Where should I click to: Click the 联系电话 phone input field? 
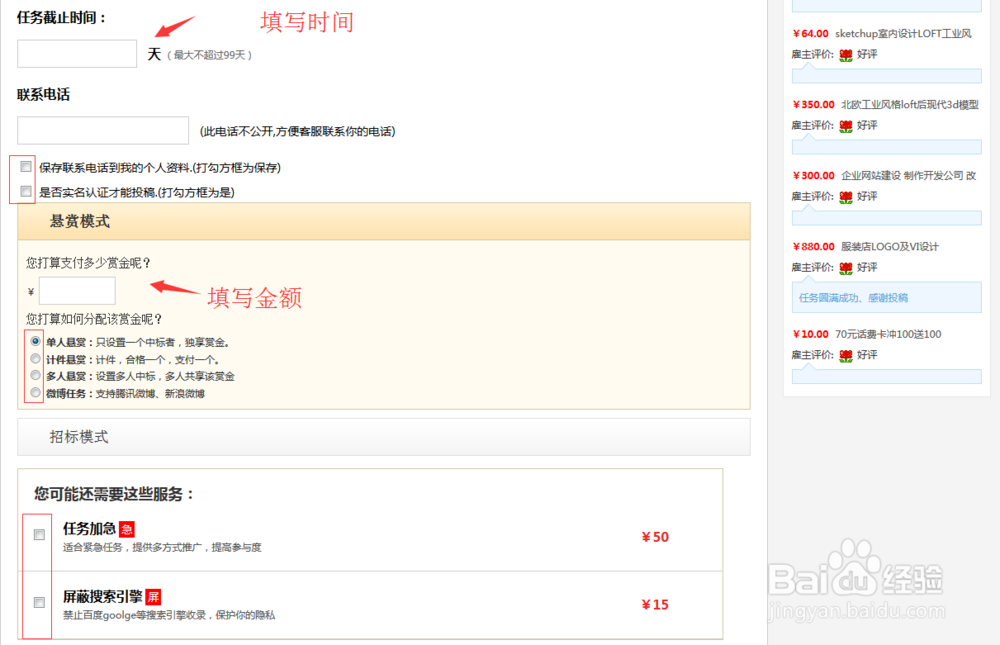click(103, 130)
